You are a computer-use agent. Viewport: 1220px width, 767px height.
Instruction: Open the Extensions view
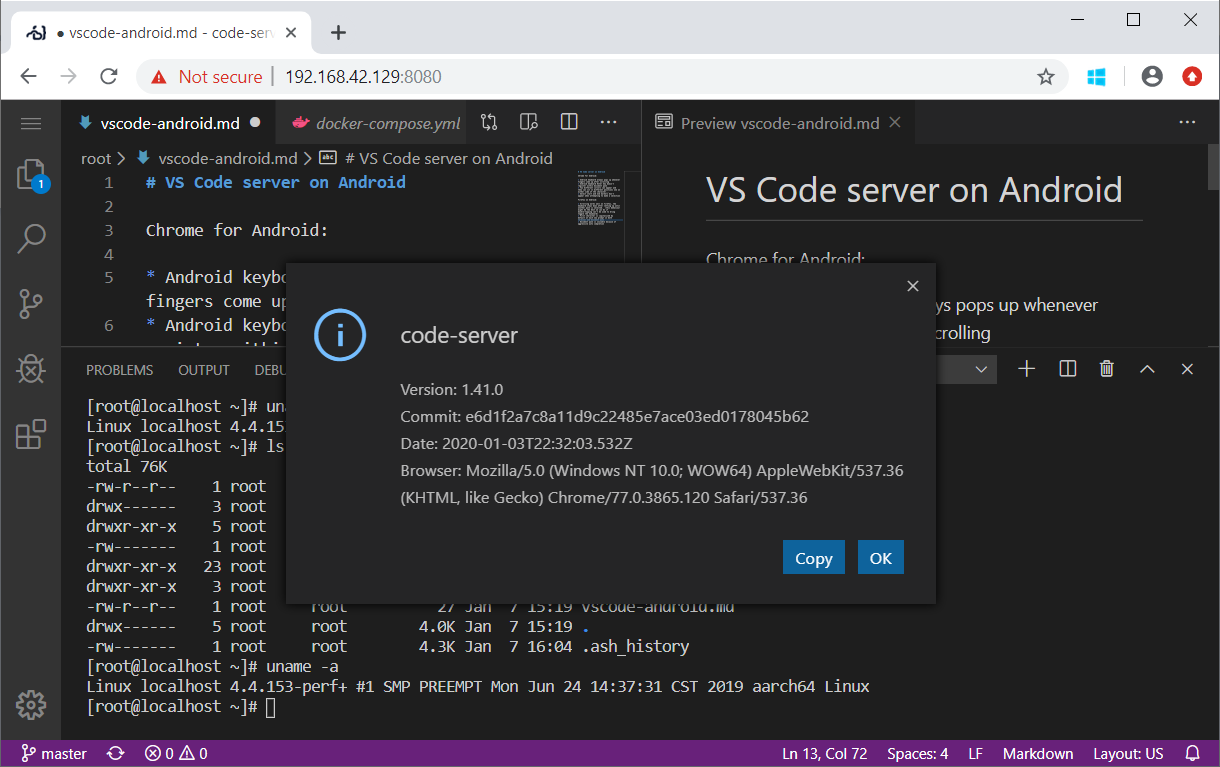coord(31,434)
